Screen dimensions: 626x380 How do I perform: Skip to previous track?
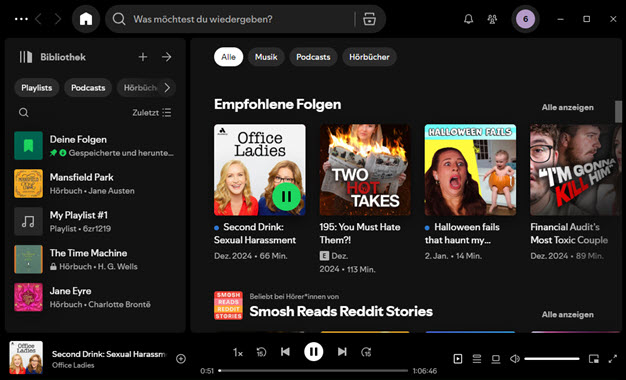point(285,352)
